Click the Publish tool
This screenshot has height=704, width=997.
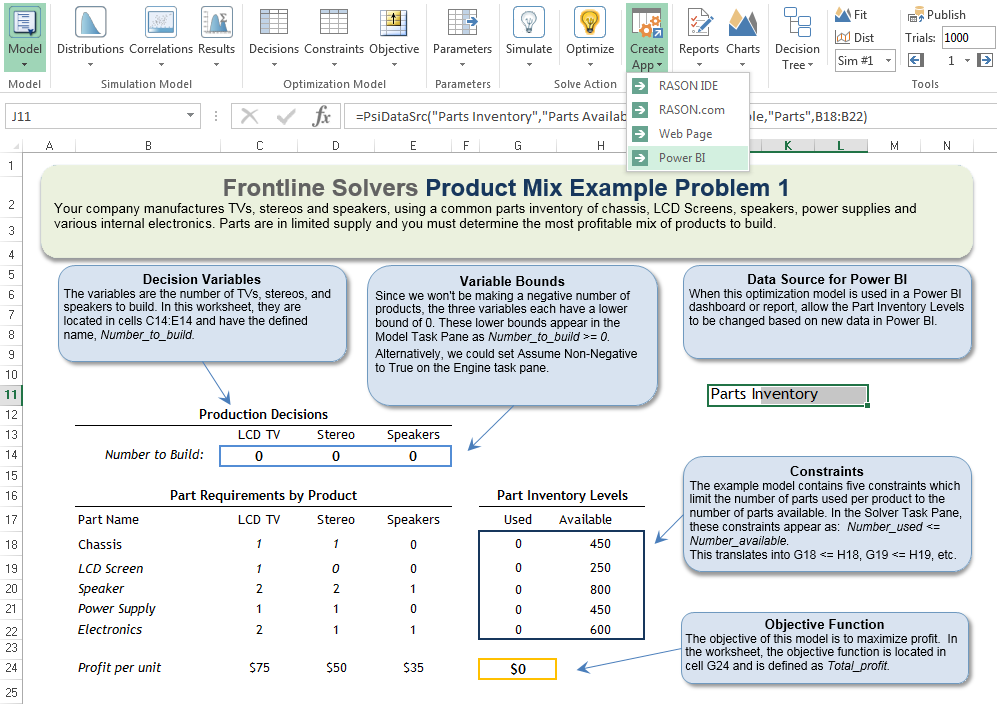point(937,15)
